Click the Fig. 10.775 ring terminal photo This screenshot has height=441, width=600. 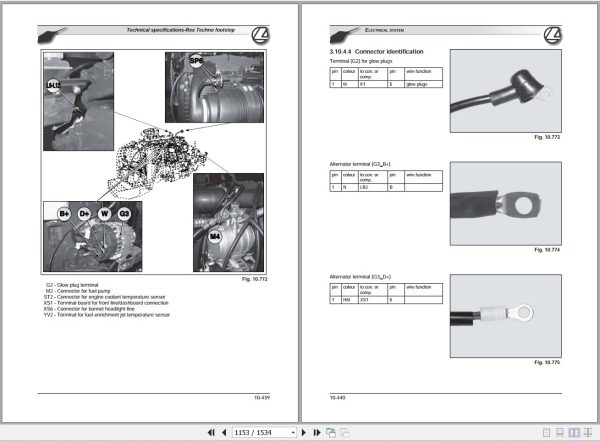click(x=505, y=316)
